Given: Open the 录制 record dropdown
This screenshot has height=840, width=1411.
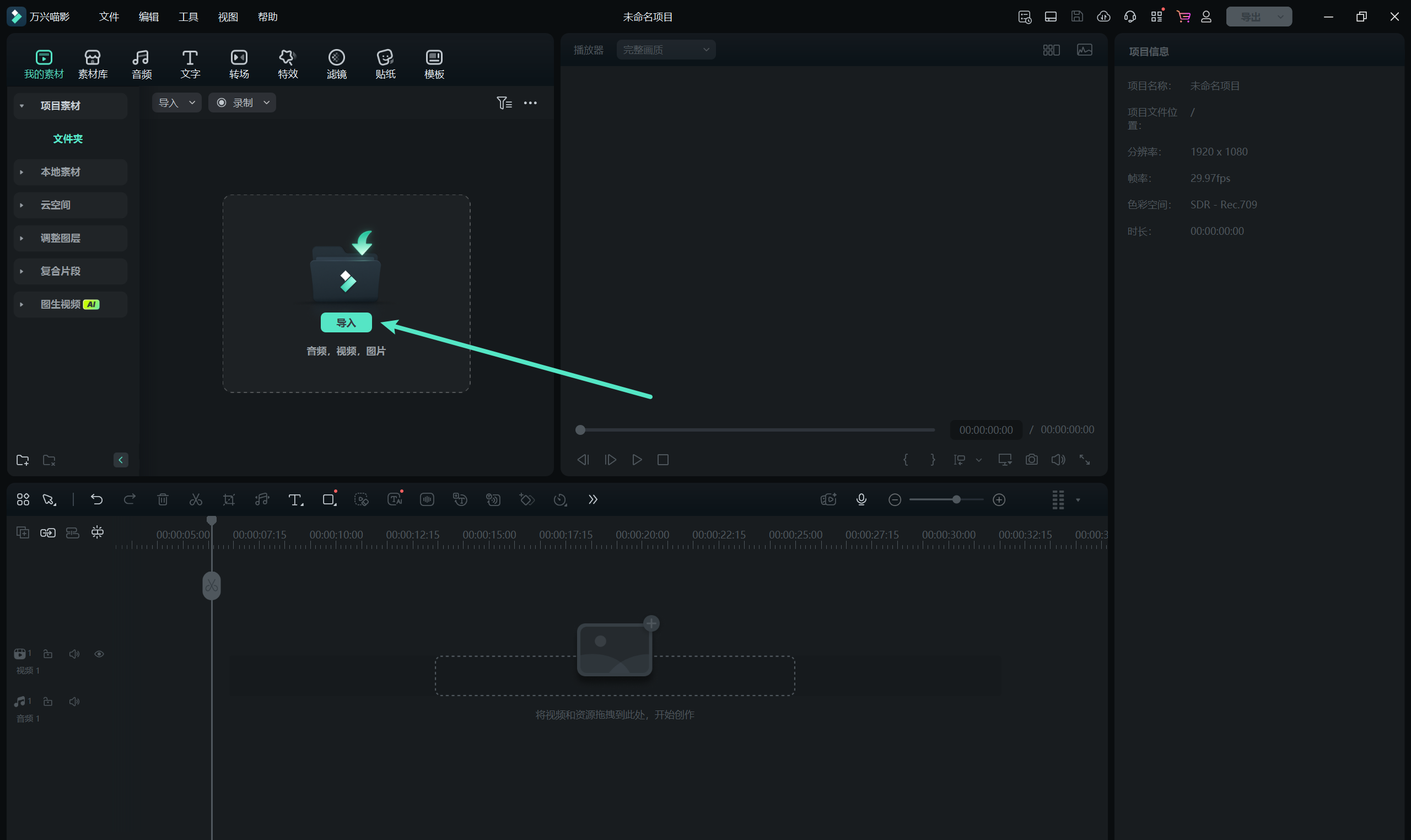Looking at the screenshot, I should (243, 103).
